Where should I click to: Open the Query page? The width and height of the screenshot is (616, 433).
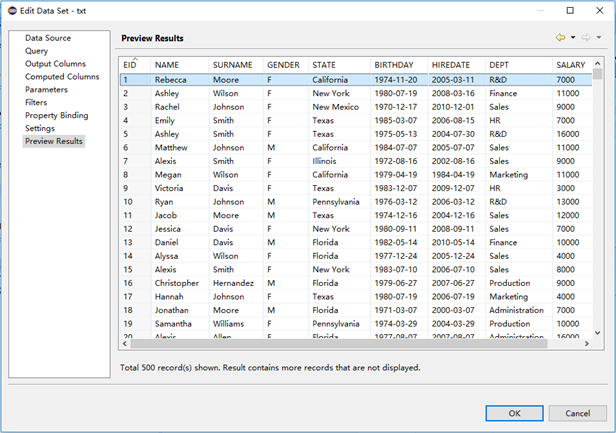click(36, 51)
